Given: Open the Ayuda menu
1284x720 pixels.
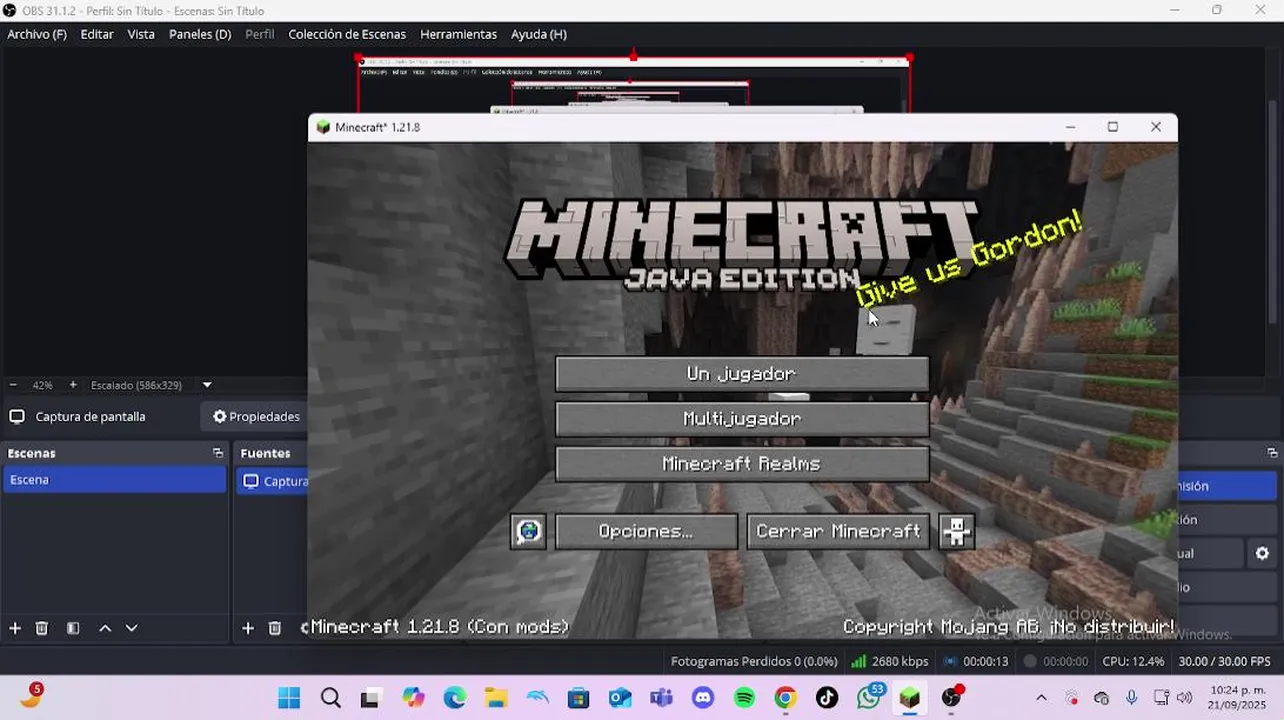Looking at the screenshot, I should click(539, 34).
